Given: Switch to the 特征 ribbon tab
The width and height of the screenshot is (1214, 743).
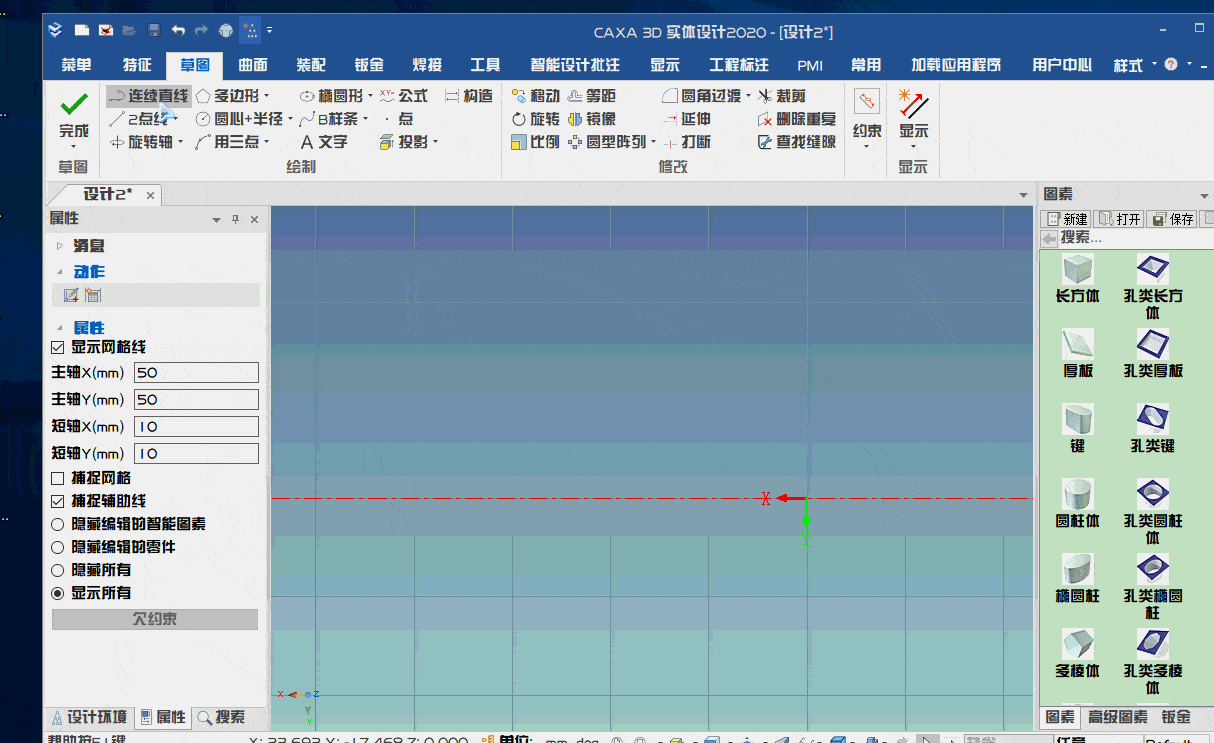Looking at the screenshot, I should click(x=136, y=64).
